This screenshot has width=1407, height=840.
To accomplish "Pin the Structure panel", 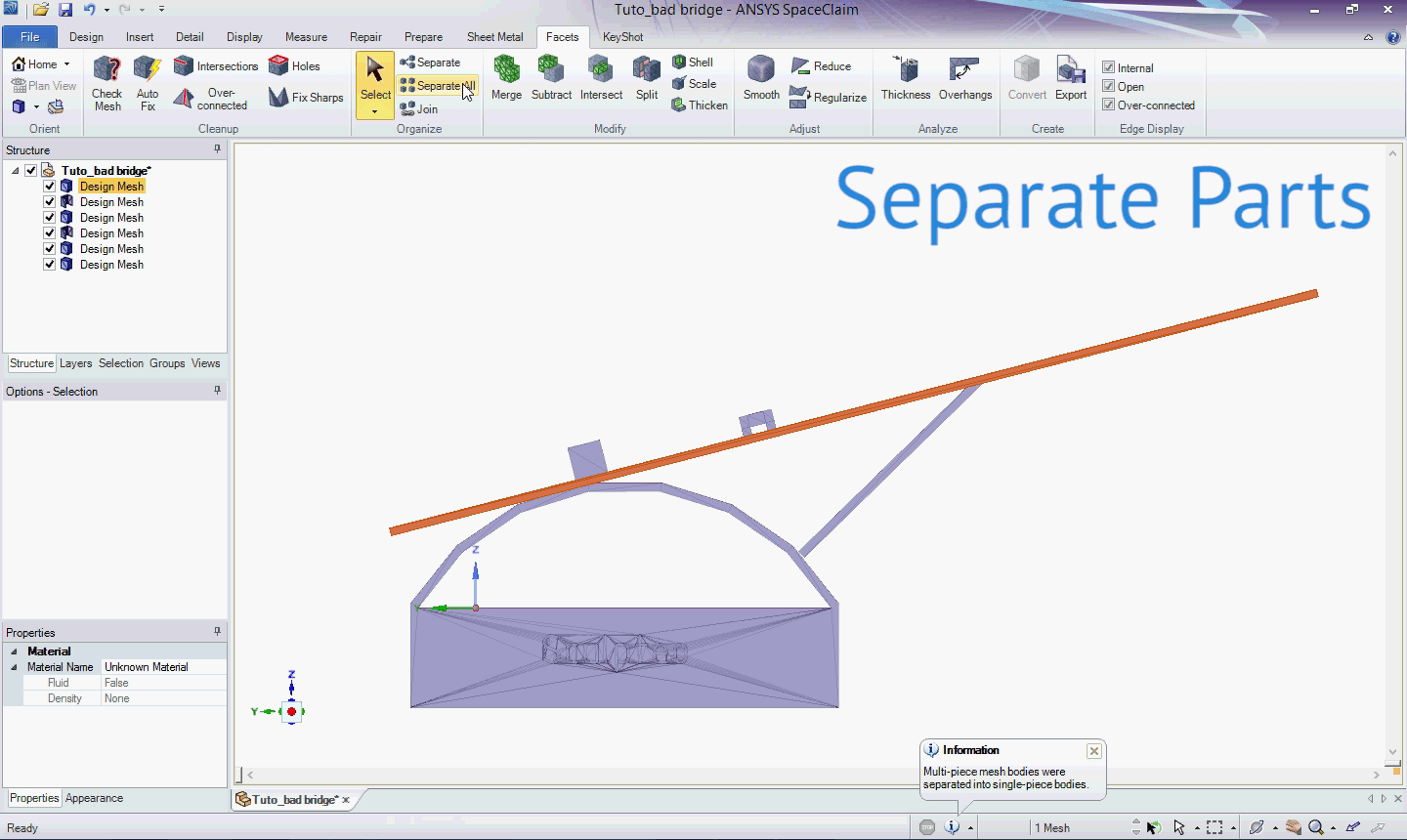I will click(217, 149).
